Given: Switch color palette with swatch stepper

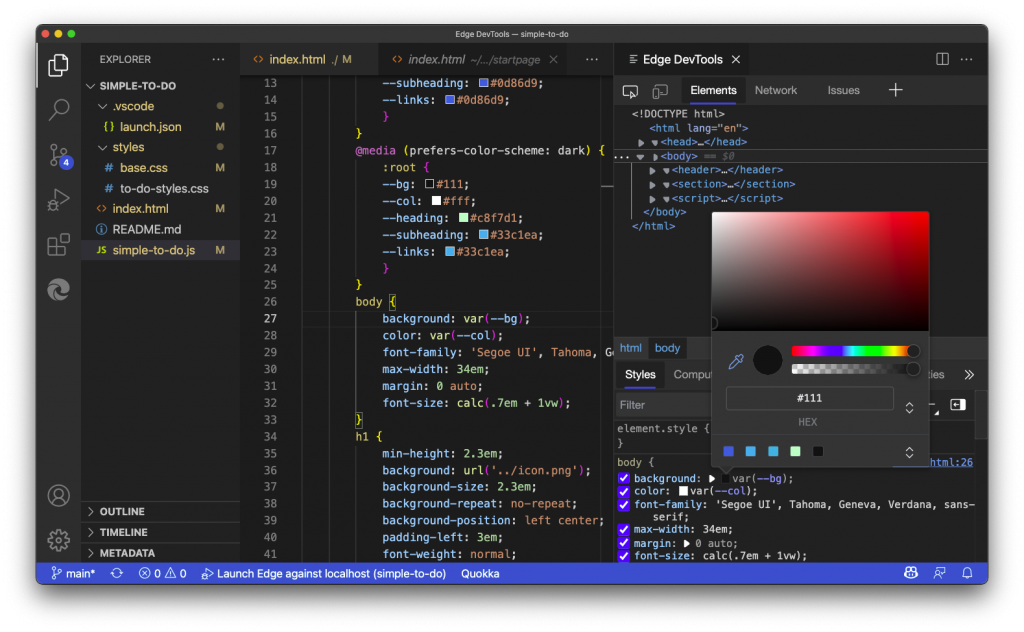Looking at the screenshot, I should pos(909,452).
